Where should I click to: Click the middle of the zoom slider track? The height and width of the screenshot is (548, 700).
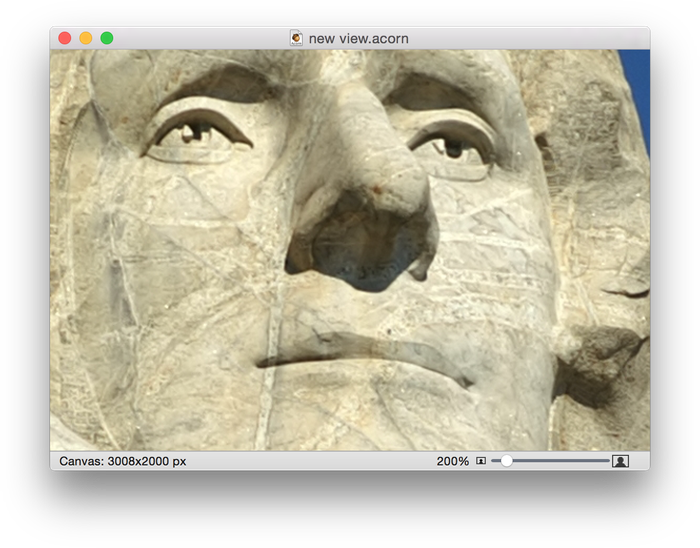(550, 461)
